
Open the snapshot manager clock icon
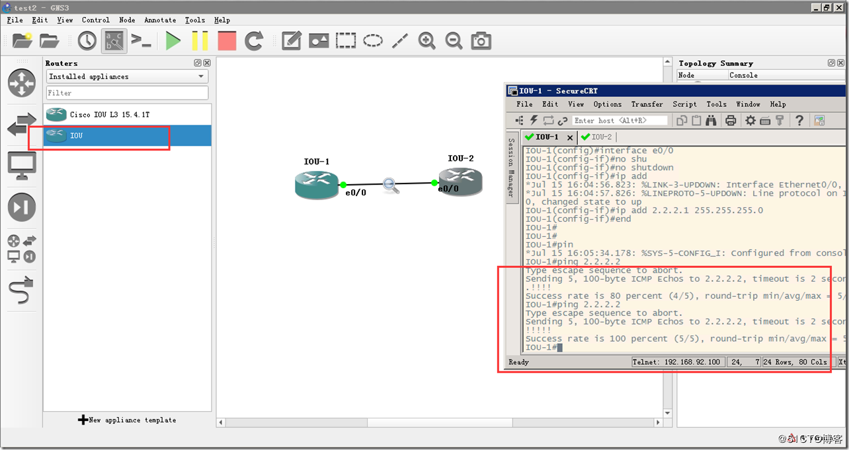(87, 41)
